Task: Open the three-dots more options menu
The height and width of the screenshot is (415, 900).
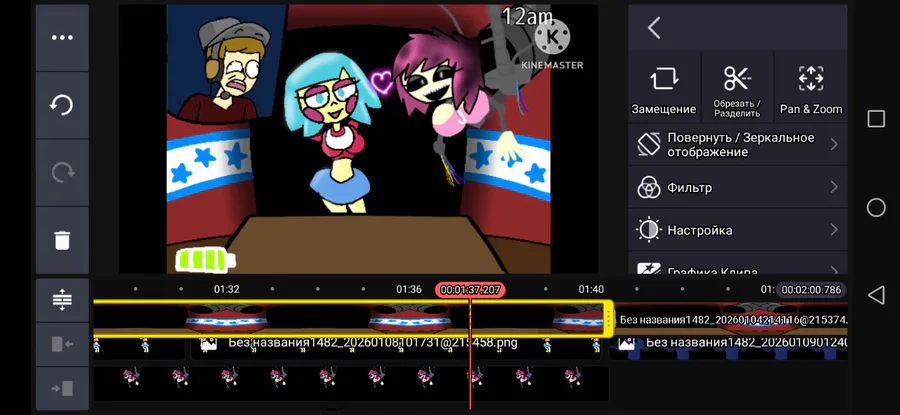Action: coord(62,38)
